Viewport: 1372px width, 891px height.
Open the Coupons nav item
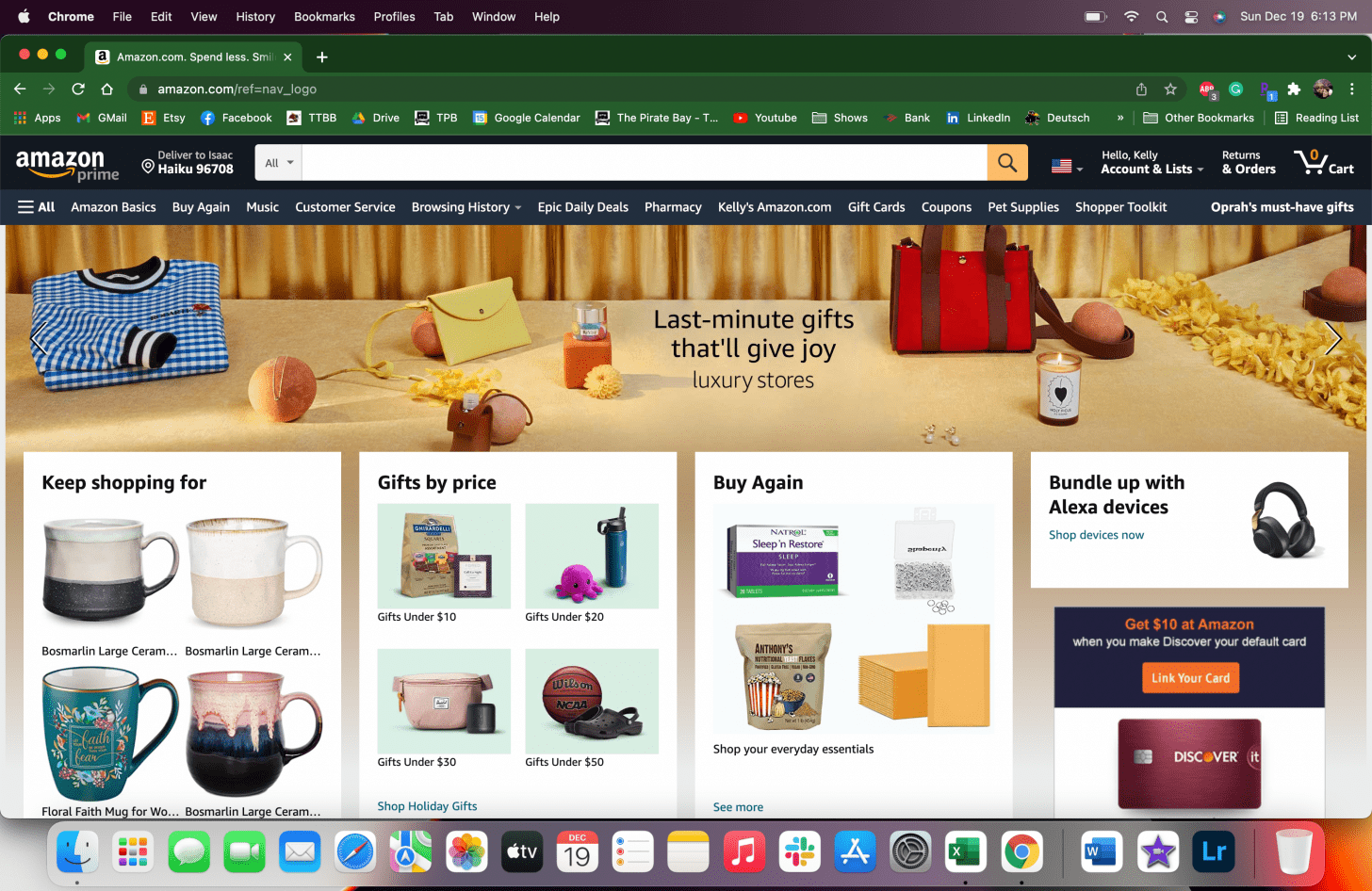tap(946, 207)
